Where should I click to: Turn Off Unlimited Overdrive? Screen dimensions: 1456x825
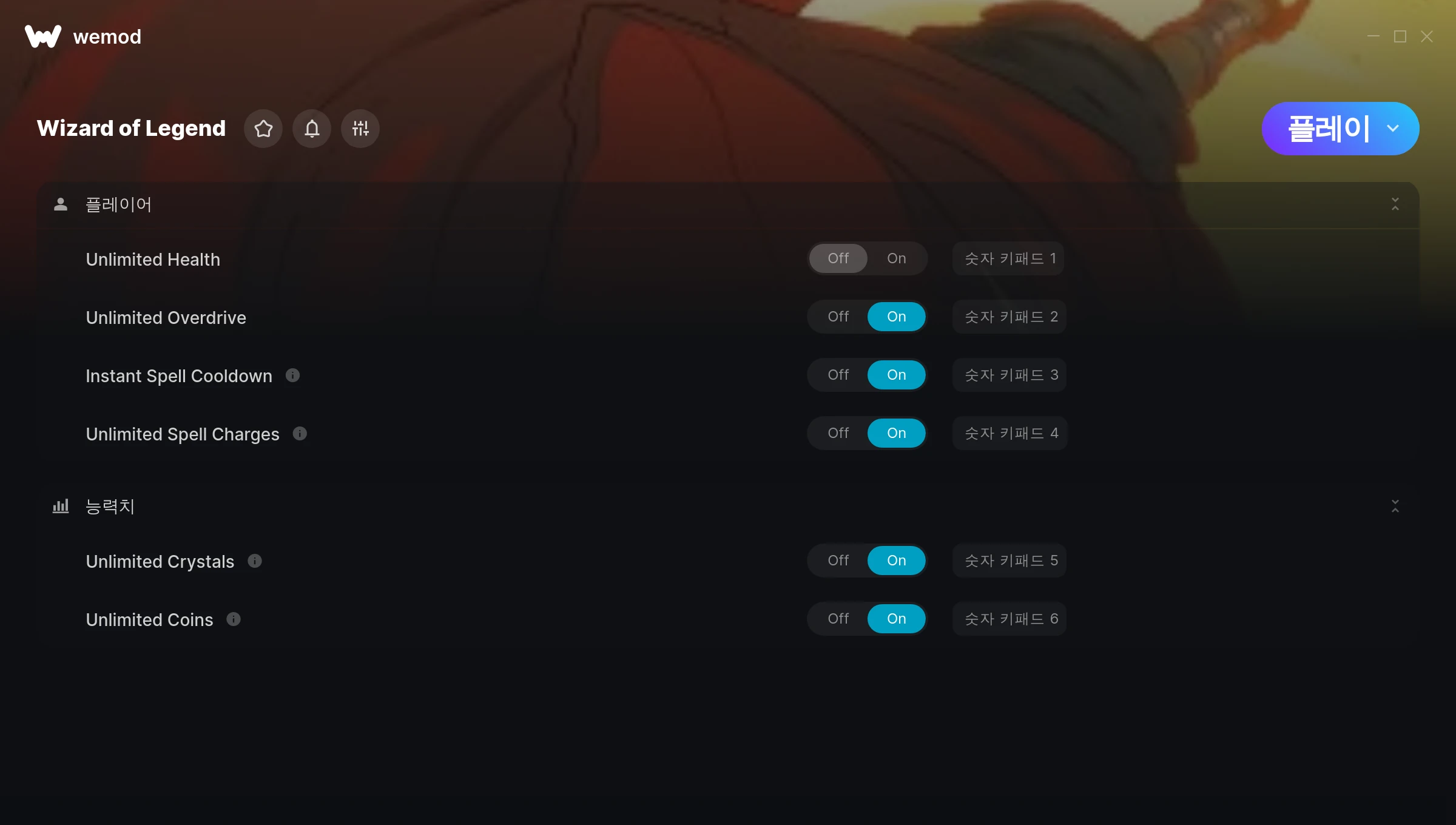pyautogui.click(x=838, y=317)
